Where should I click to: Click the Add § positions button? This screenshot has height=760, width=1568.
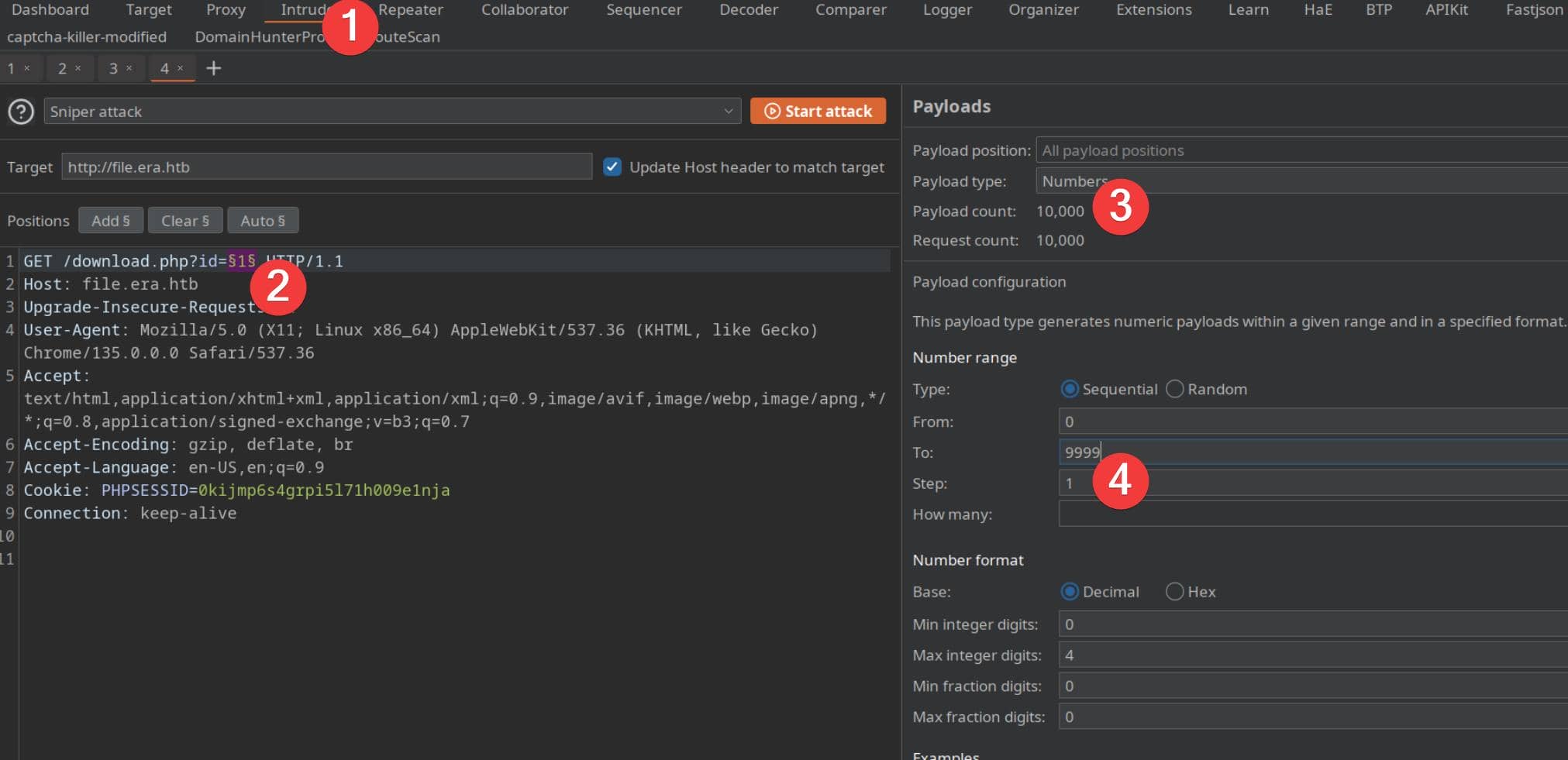pos(111,221)
